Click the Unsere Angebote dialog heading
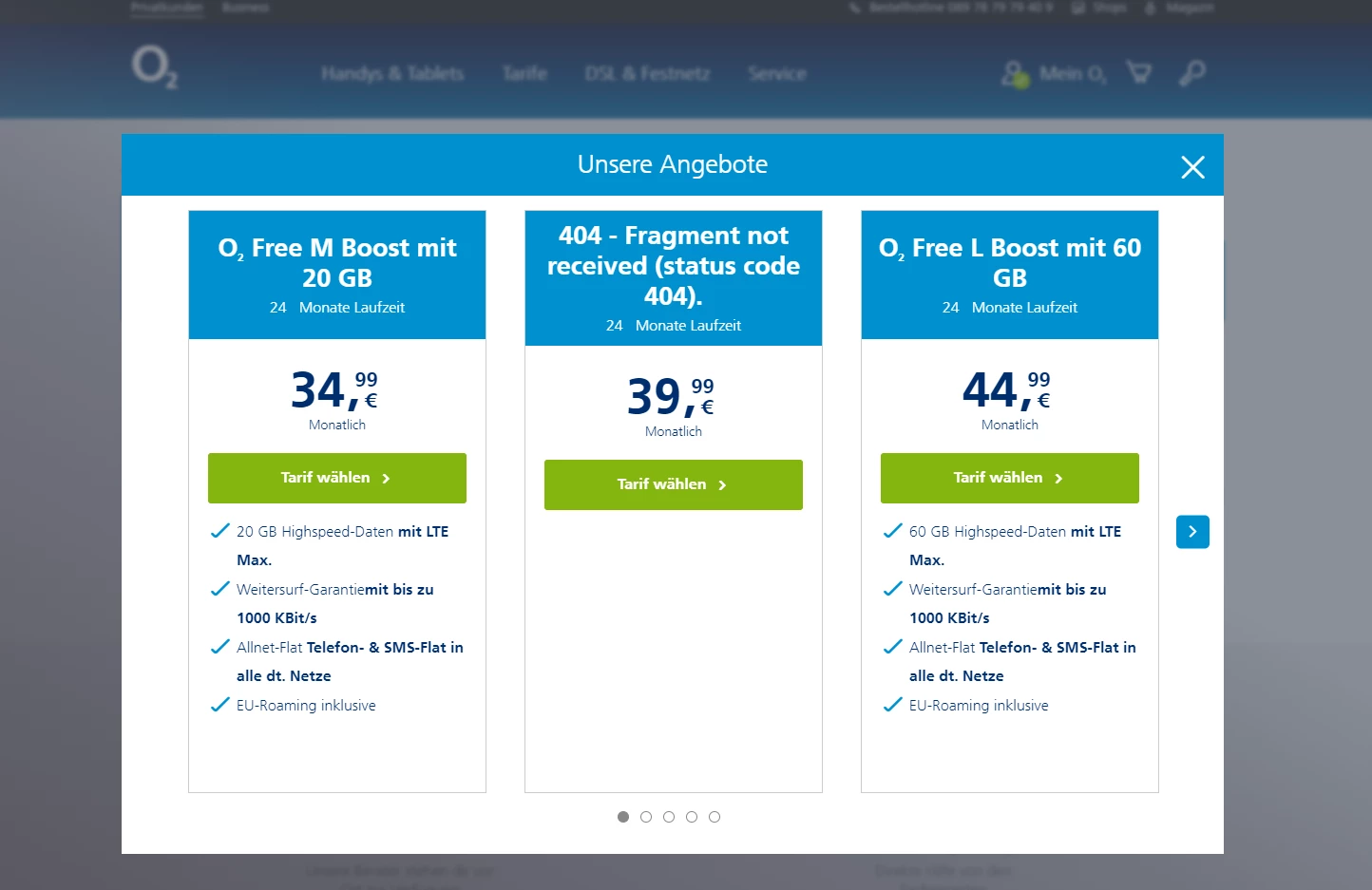This screenshot has width=1372, height=890. (673, 164)
